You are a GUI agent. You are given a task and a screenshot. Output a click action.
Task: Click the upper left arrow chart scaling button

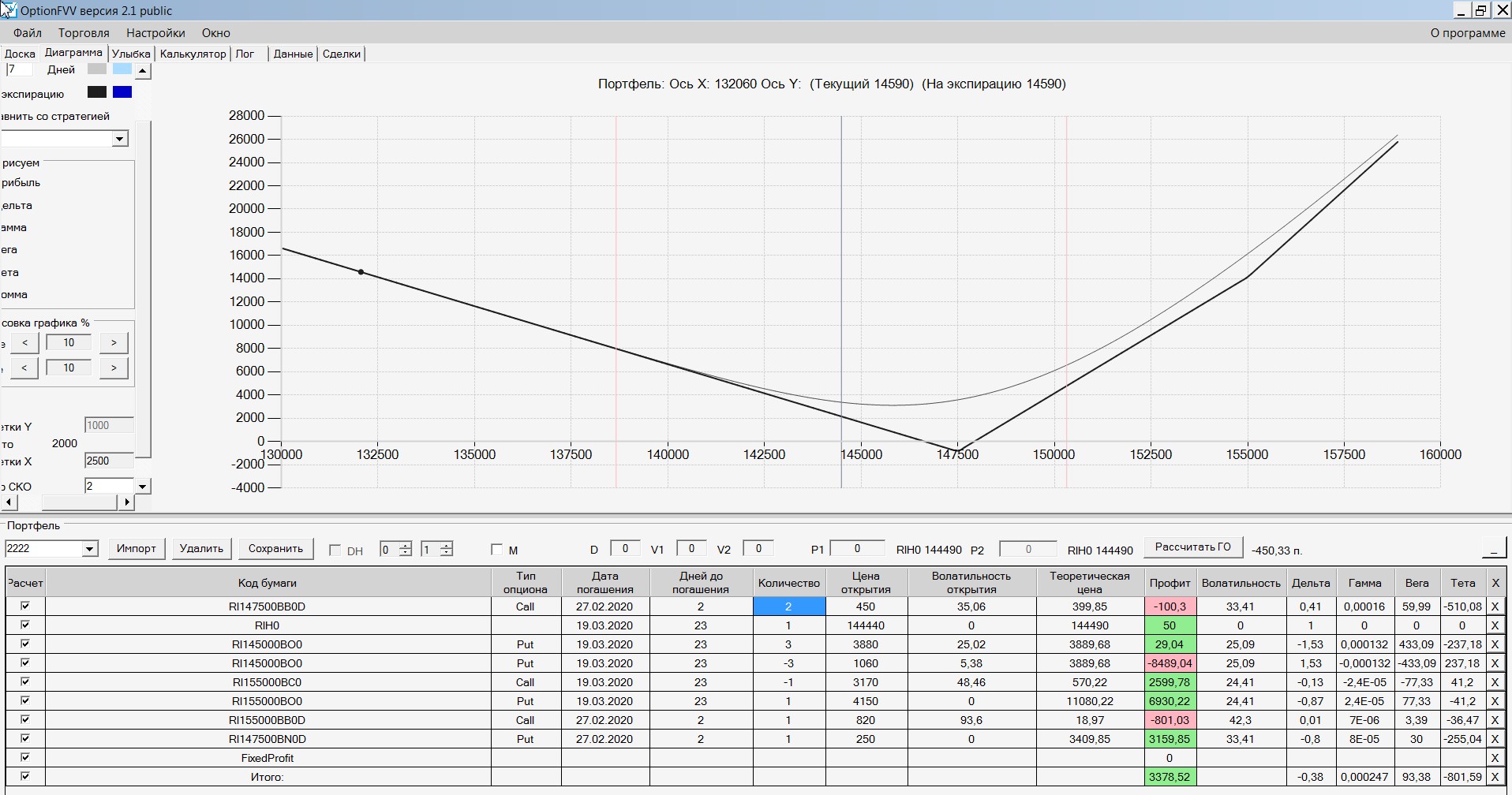pos(25,343)
